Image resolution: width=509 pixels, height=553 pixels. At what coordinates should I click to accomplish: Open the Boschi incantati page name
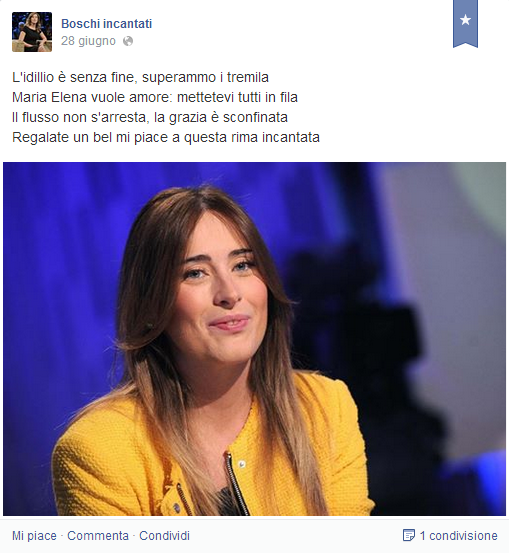[x=107, y=24]
